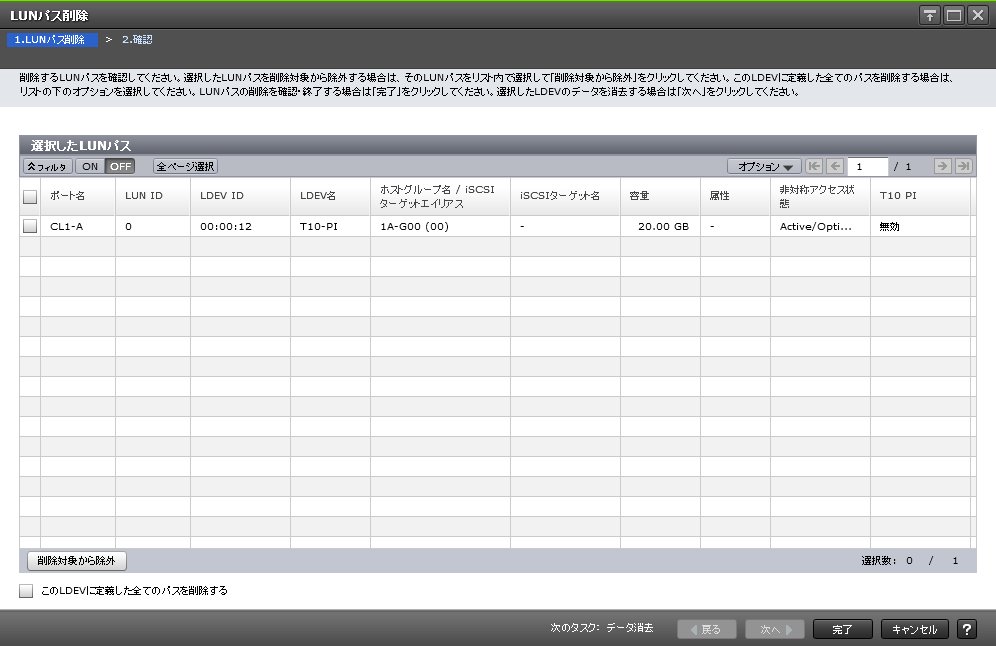
Task: Sort by T10 PI column header
Action: click(x=920, y=196)
